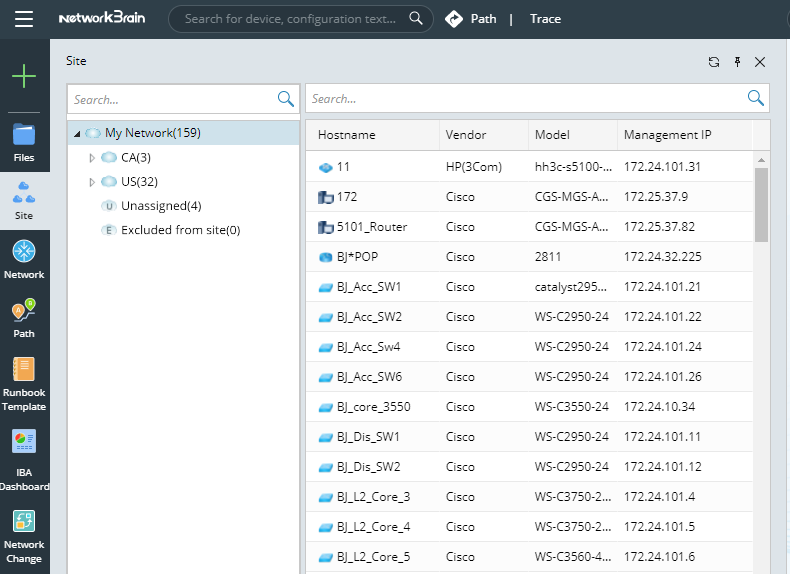Viewport: 790px width, 574px height.
Task: Open the Files sidebar panel
Action: point(24,141)
